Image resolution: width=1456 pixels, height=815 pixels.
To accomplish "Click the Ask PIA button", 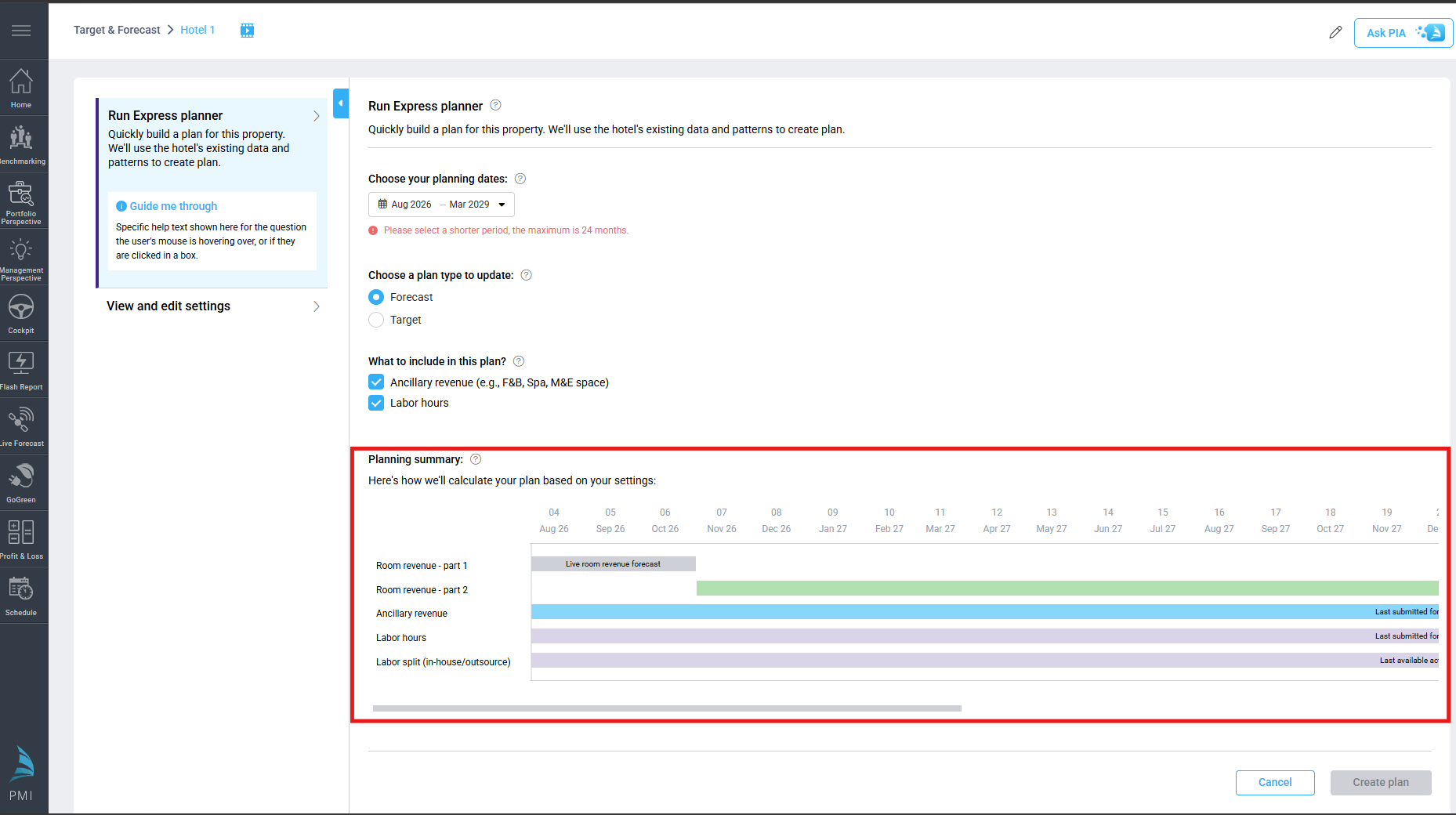I will click(1403, 33).
